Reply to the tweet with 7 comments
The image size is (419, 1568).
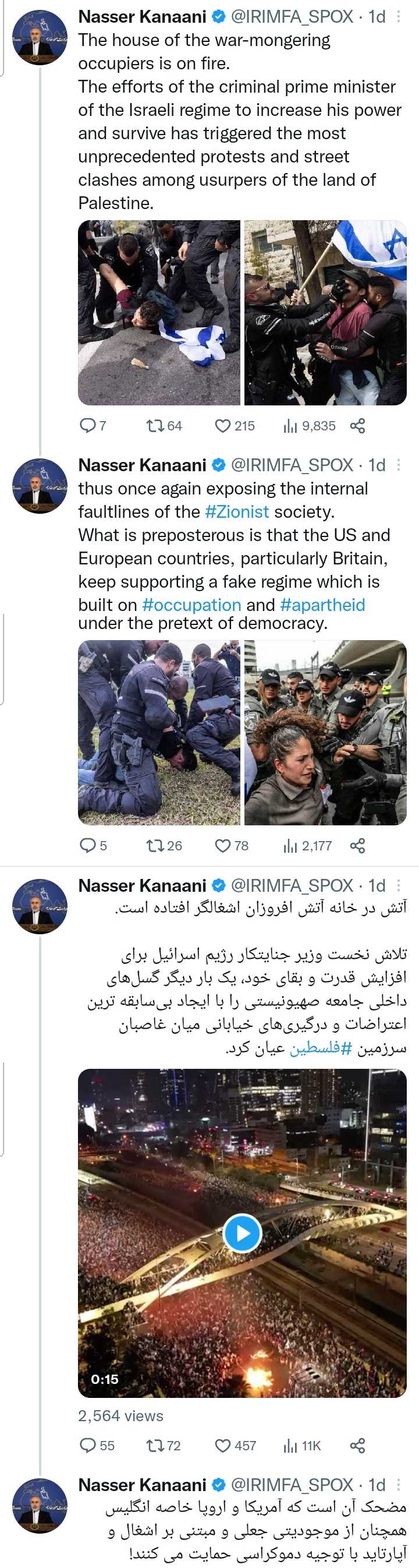pyautogui.click(x=88, y=425)
